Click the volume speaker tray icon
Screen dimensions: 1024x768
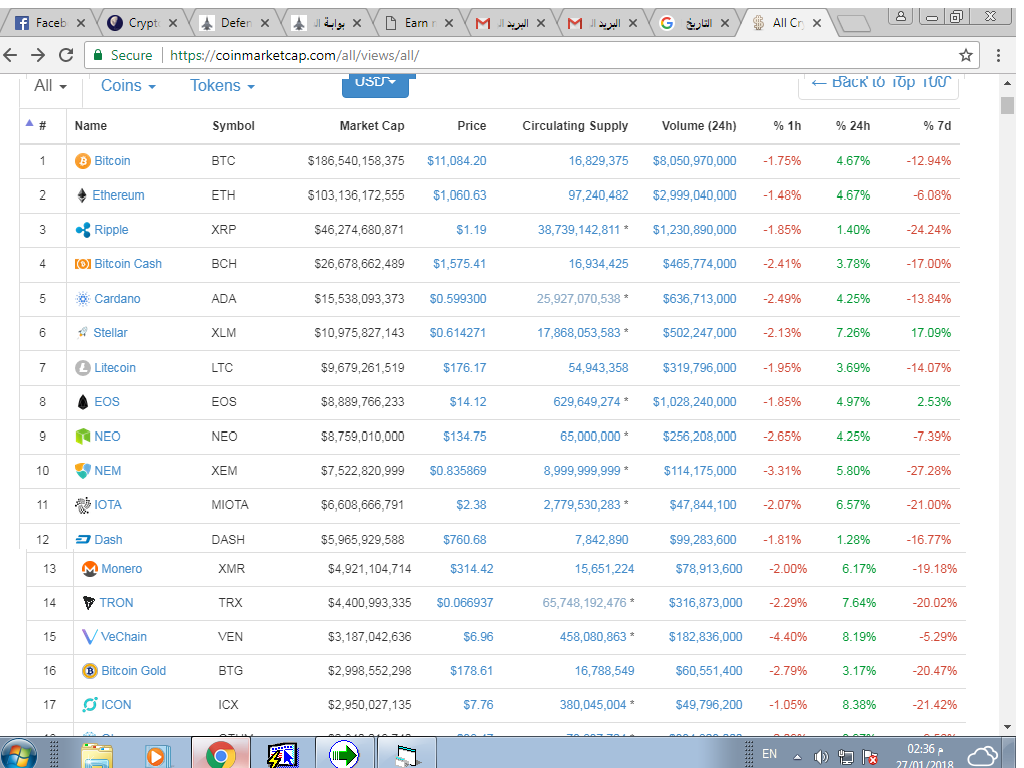[x=821, y=758]
